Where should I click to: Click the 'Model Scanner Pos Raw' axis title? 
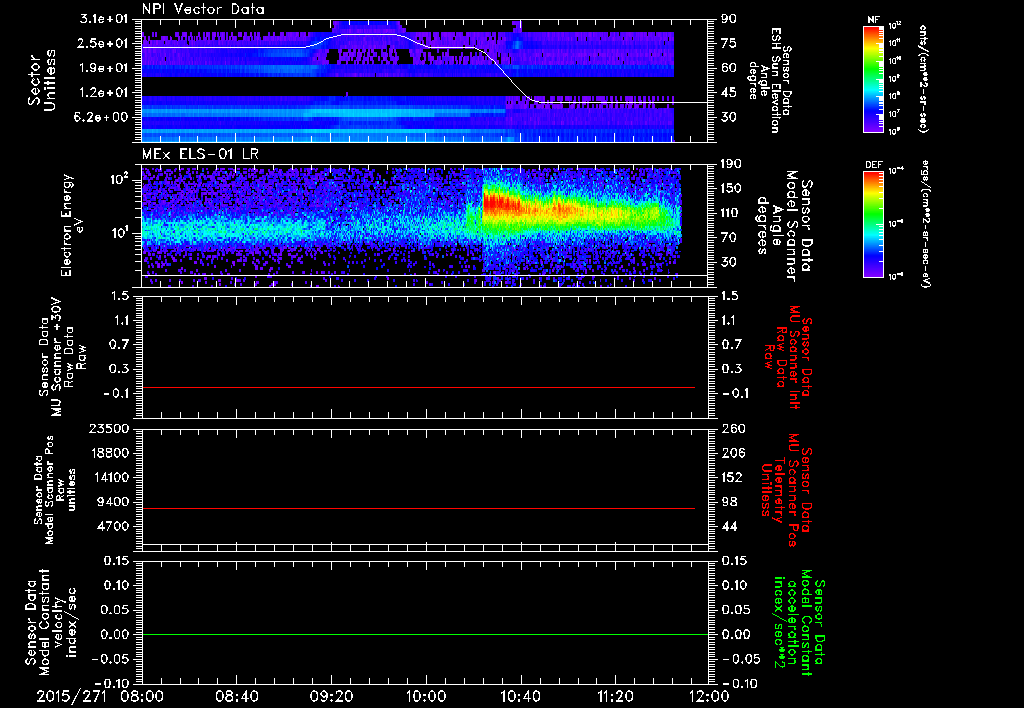(x=55, y=490)
